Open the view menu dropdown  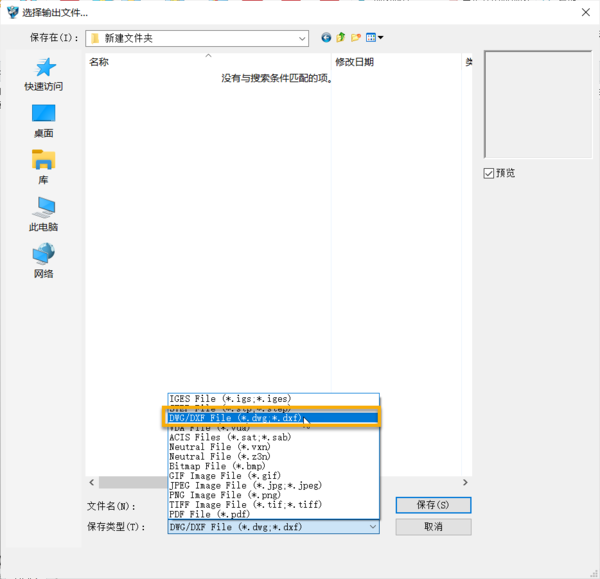click(x=375, y=38)
